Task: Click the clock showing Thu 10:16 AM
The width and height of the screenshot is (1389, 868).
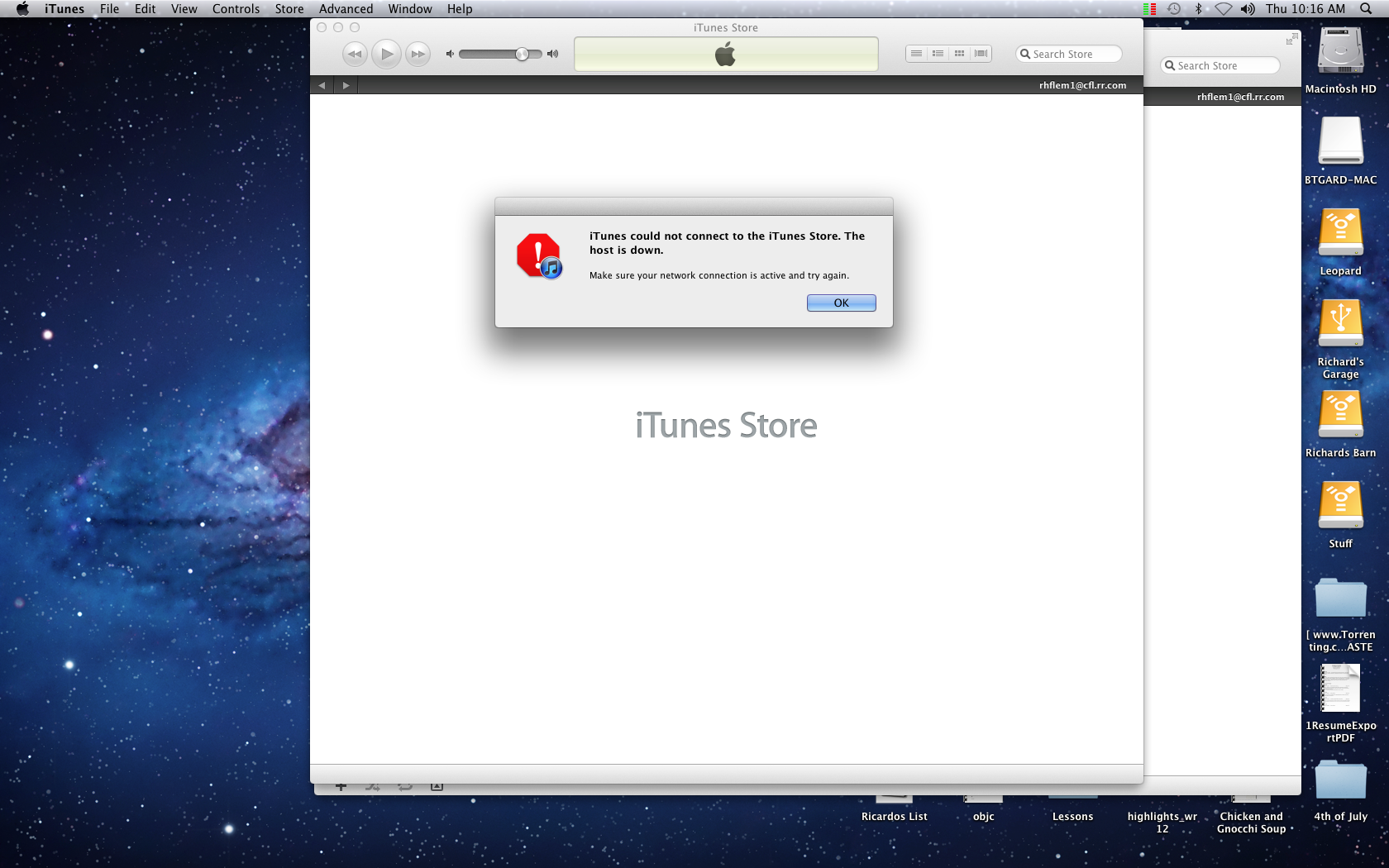Action: (1305, 9)
